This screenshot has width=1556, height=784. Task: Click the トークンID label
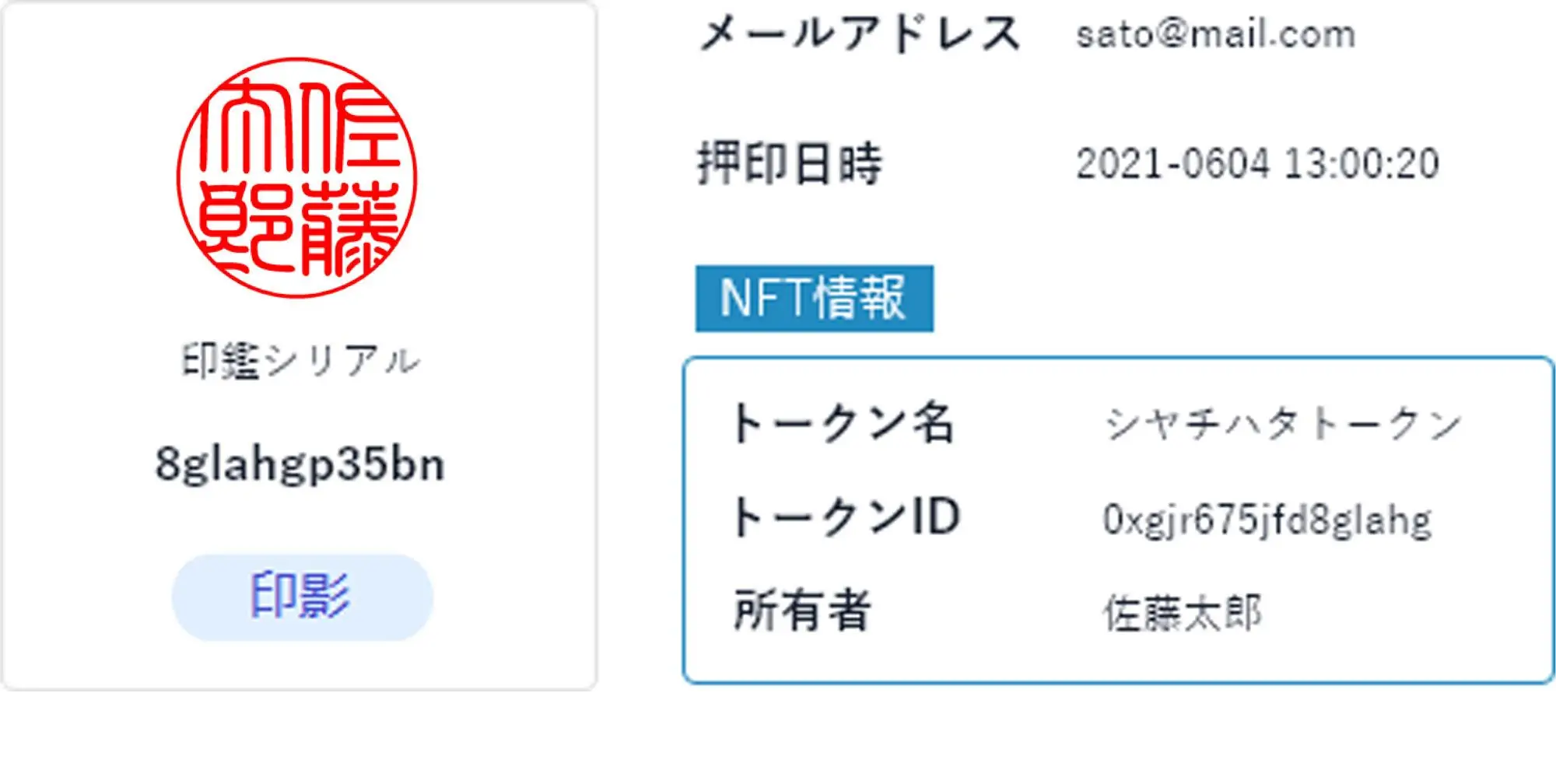click(x=846, y=517)
